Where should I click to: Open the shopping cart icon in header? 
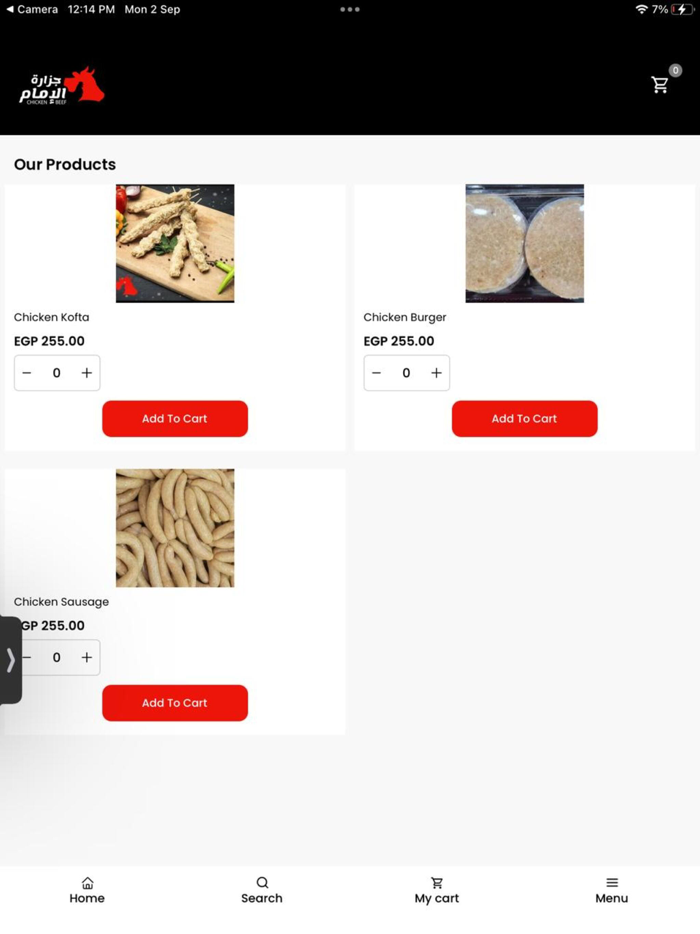point(660,85)
